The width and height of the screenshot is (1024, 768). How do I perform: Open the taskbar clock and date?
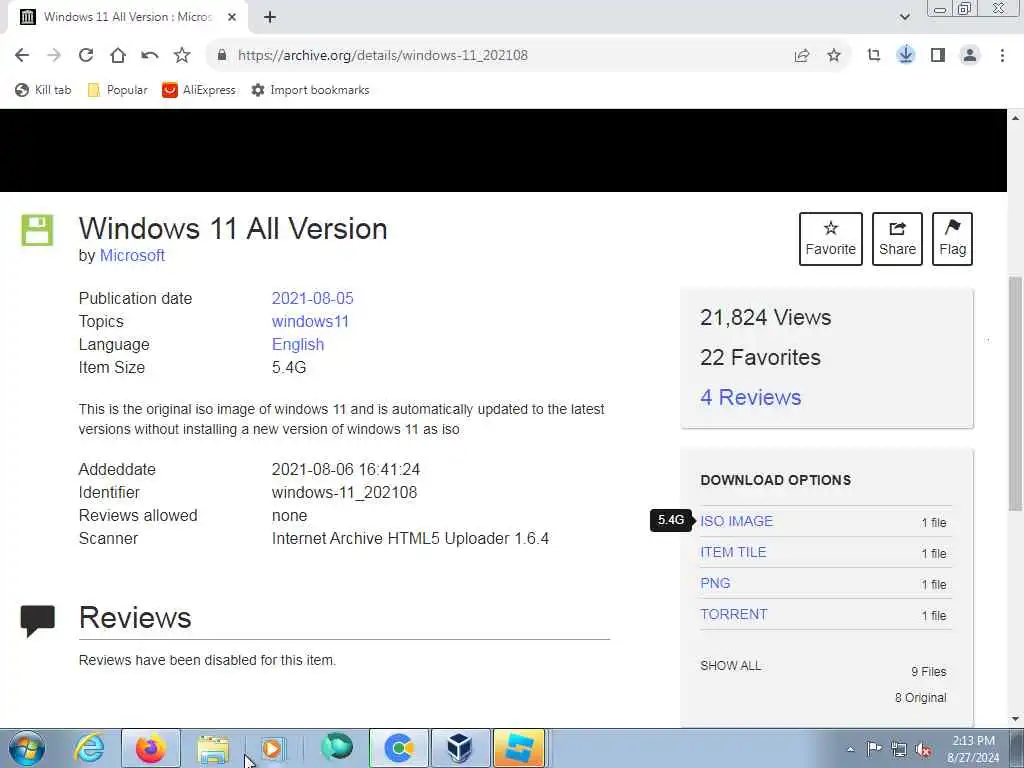click(973, 749)
